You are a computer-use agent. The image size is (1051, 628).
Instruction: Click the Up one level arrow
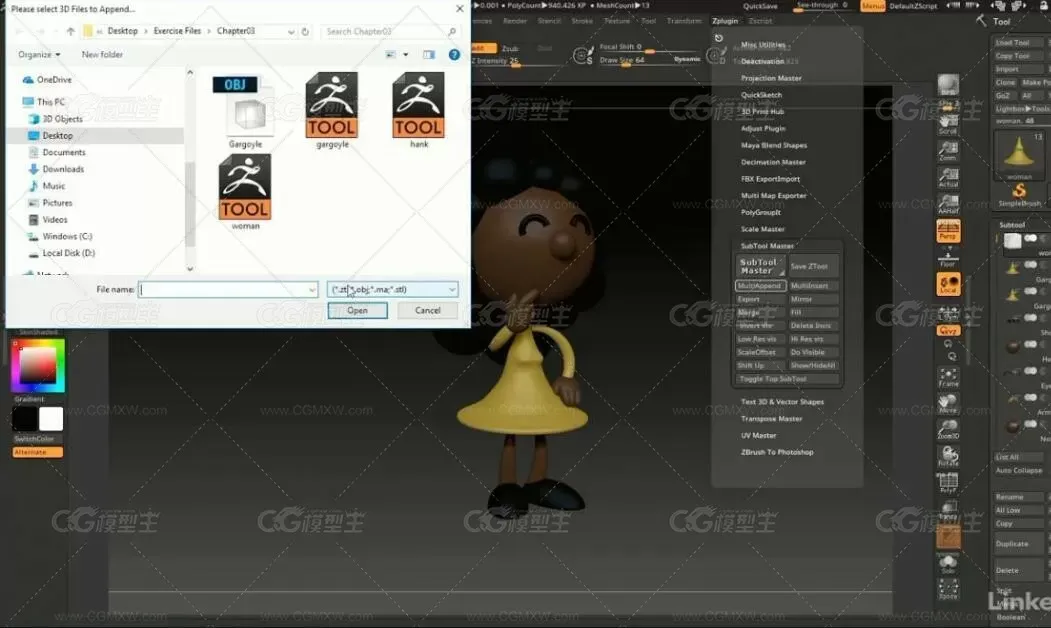click(x=70, y=31)
